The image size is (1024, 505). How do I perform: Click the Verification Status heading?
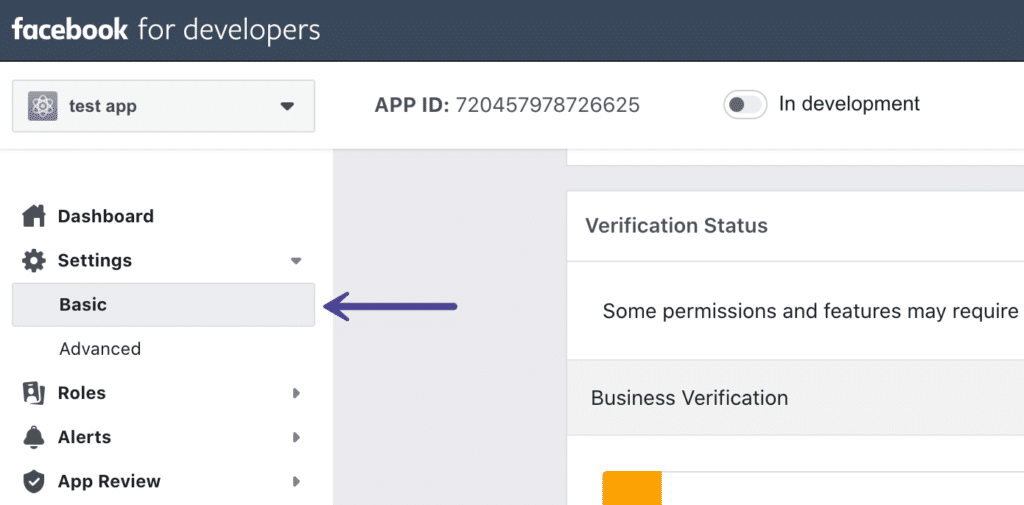pos(677,226)
